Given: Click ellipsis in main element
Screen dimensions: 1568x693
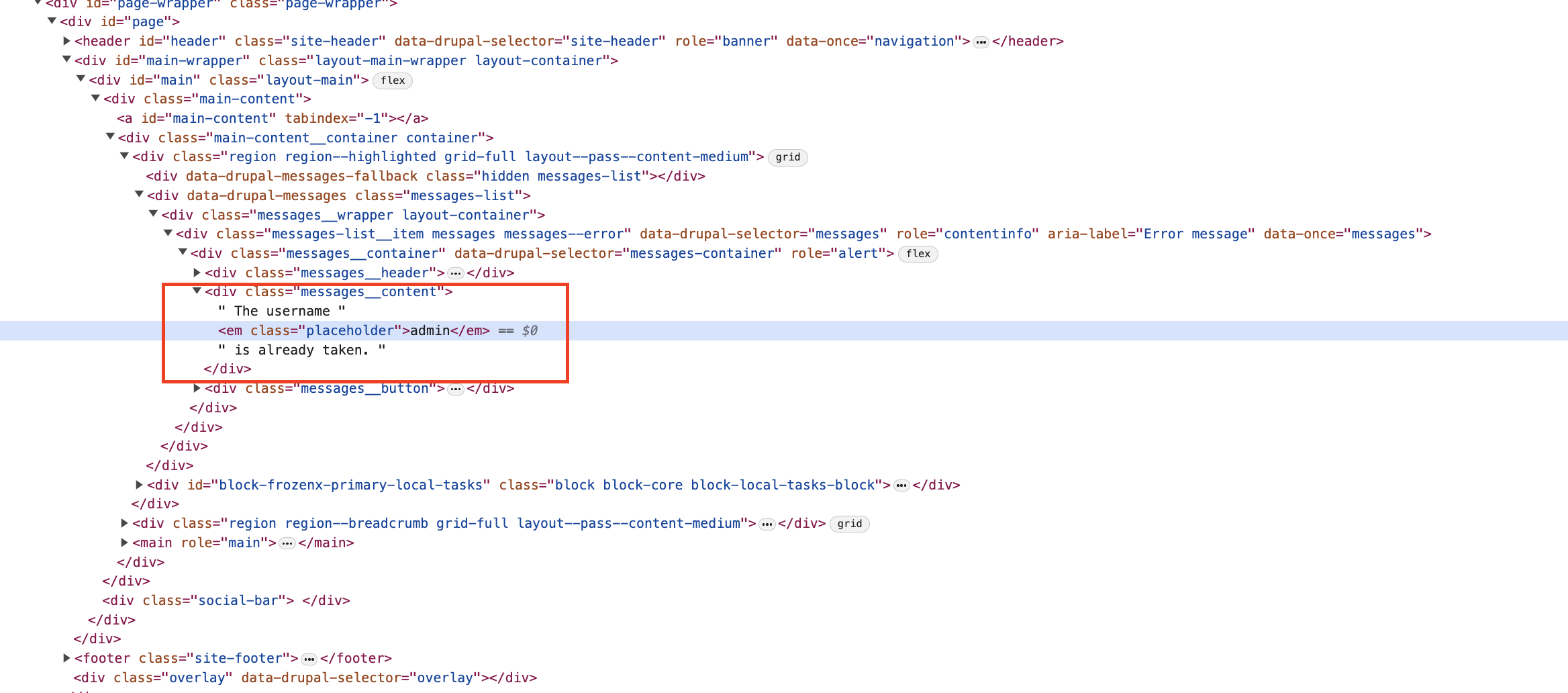Looking at the screenshot, I should click(287, 543).
